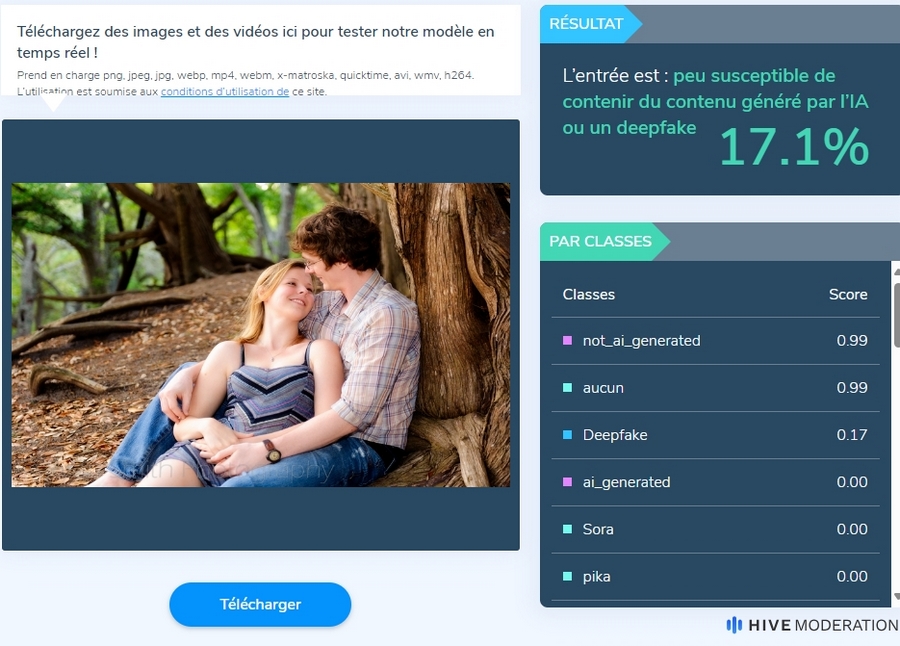Click the cyan swatch beside Sora

click(x=567, y=529)
